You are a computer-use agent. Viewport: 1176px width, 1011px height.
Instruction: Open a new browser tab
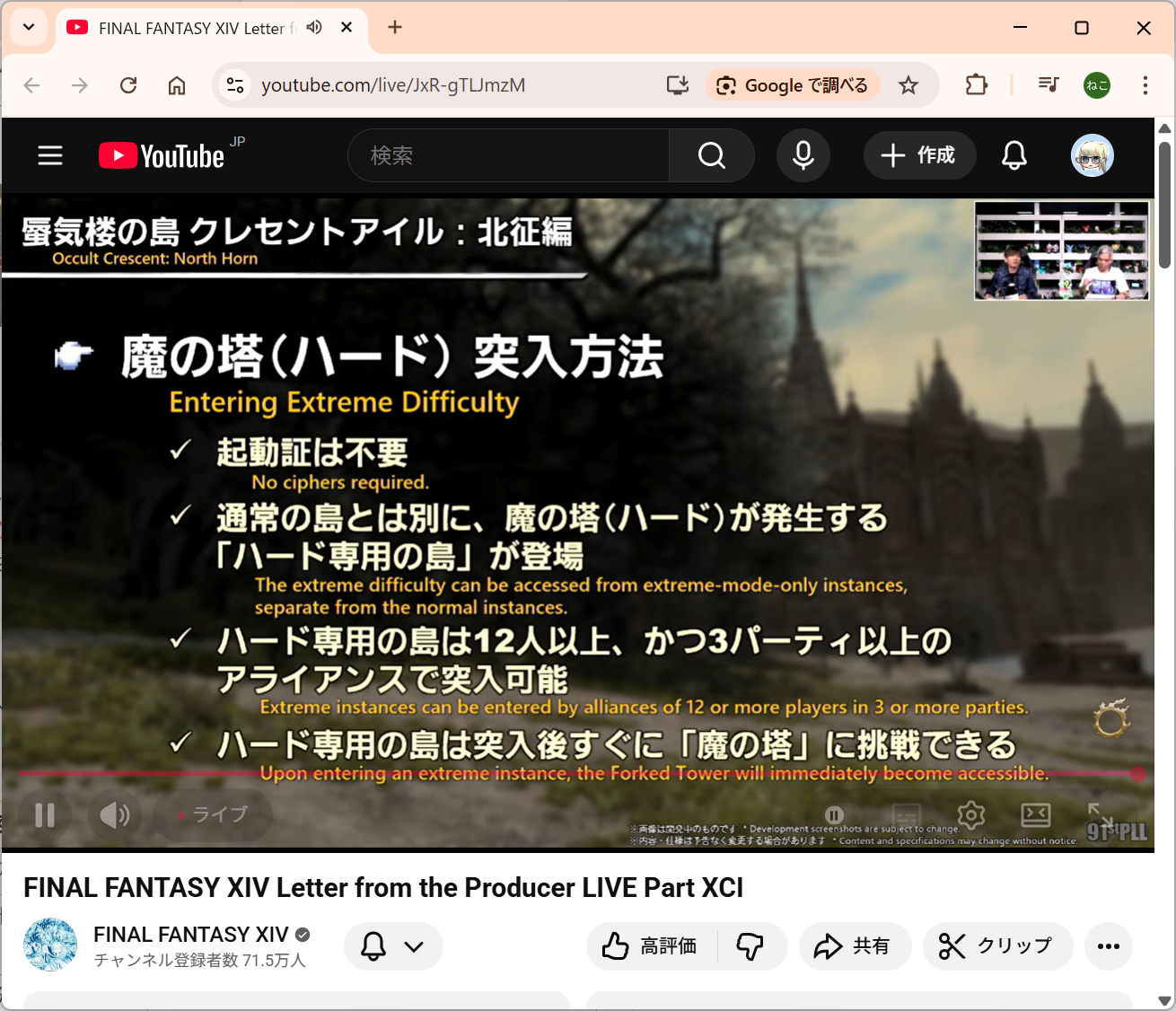point(395,27)
